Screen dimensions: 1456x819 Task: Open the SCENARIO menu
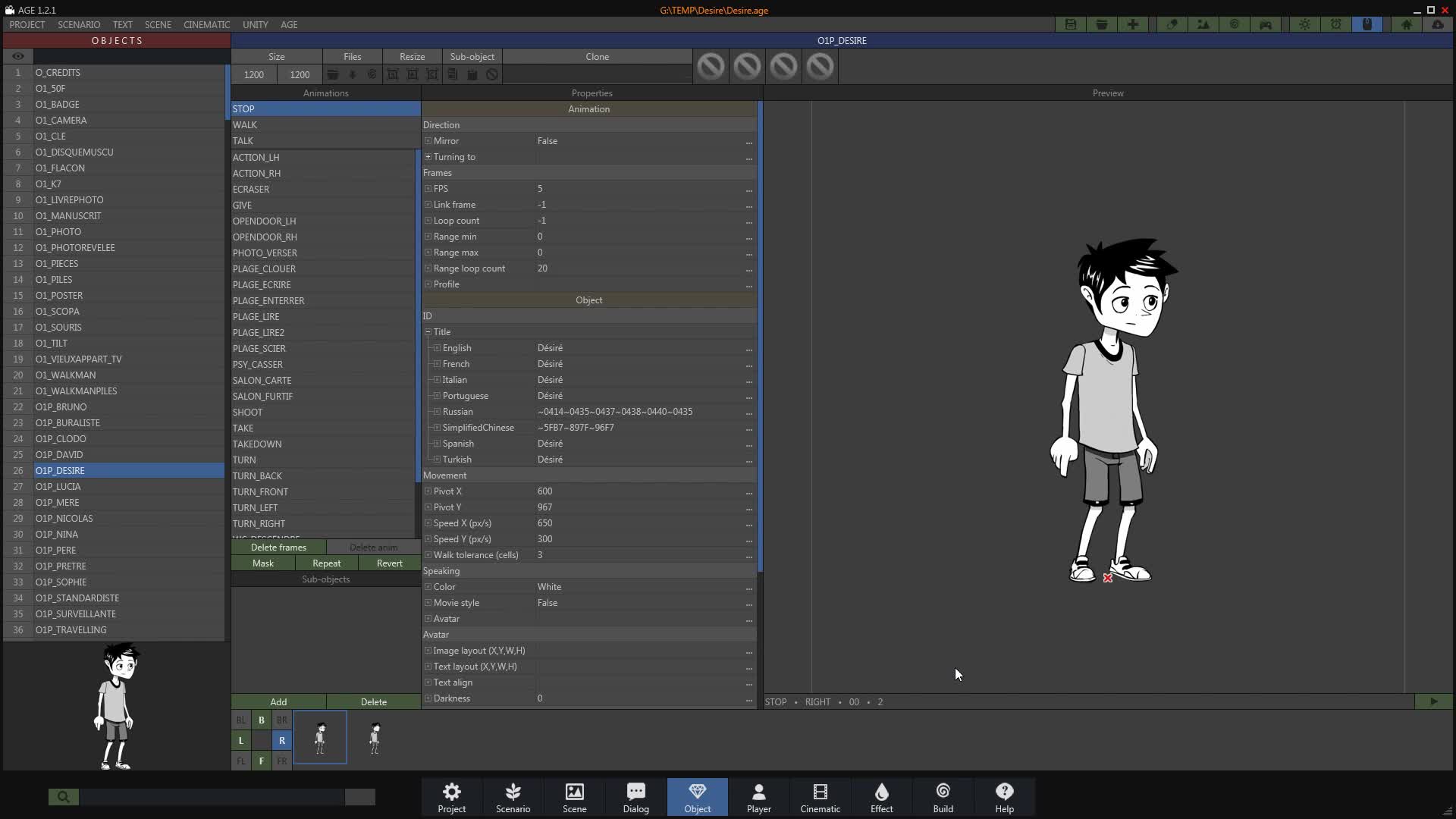[x=79, y=24]
